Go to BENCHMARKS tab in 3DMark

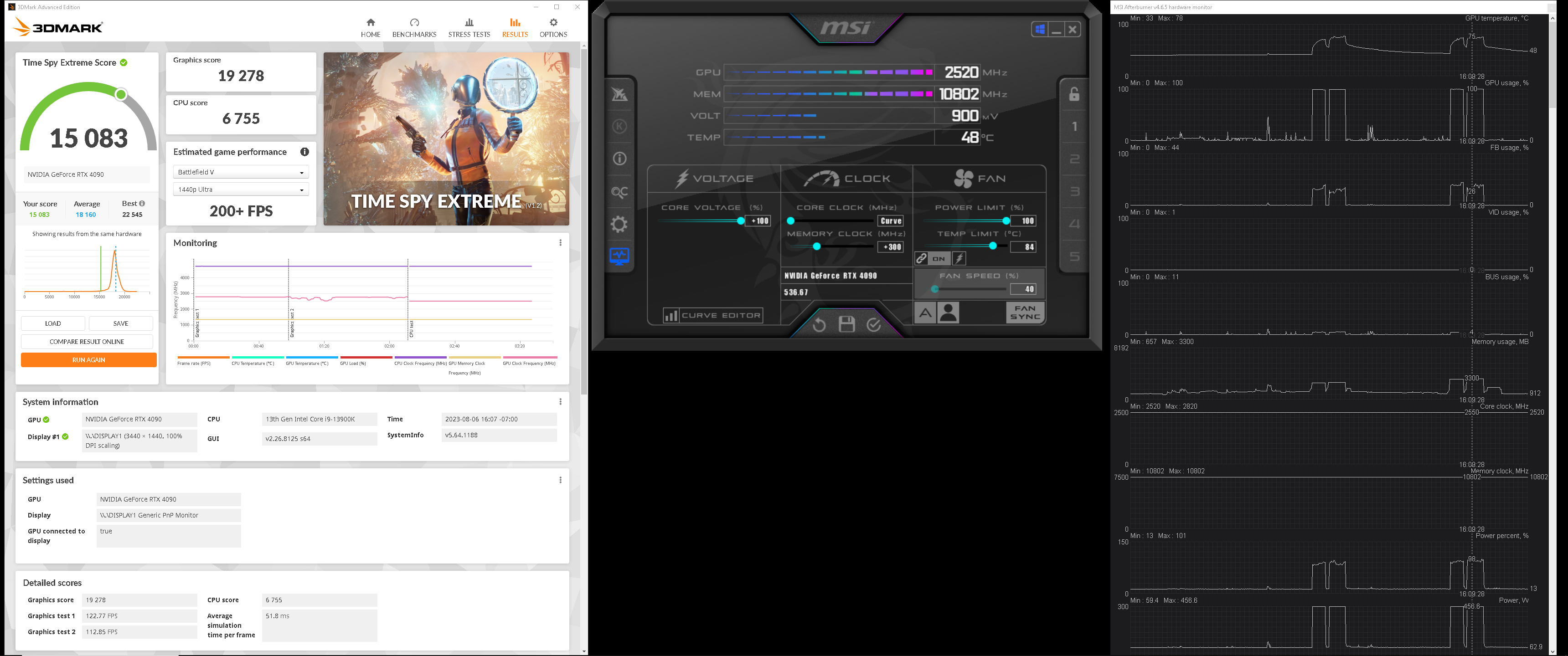tap(414, 28)
